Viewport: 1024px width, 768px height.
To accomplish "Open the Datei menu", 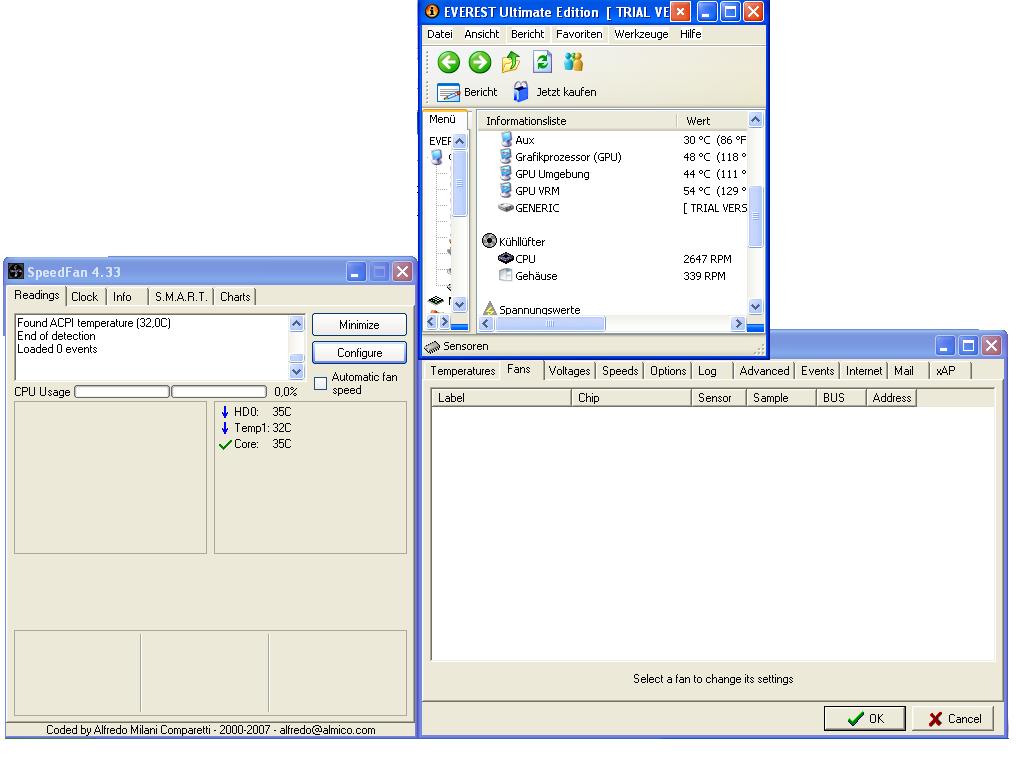I will (x=440, y=34).
